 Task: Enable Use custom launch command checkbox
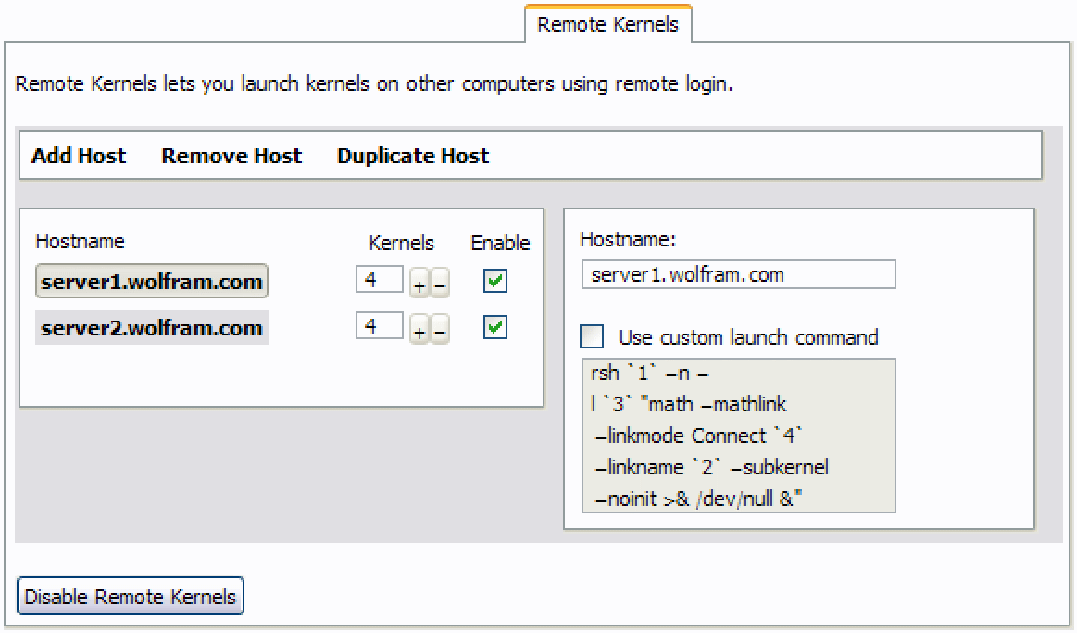pos(592,336)
